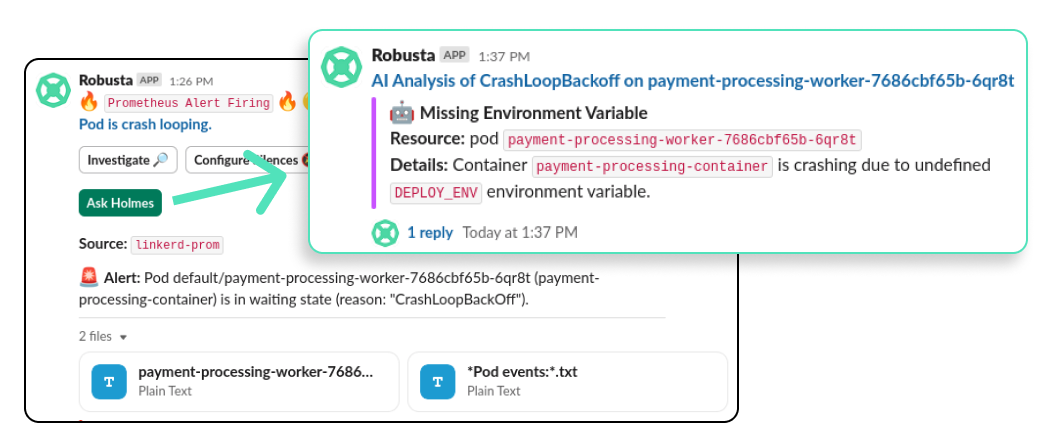The width and height of the screenshot is (1046, 447).
Task: Click the DEPLOY_ENV code tag
Action: coord(436,193)
